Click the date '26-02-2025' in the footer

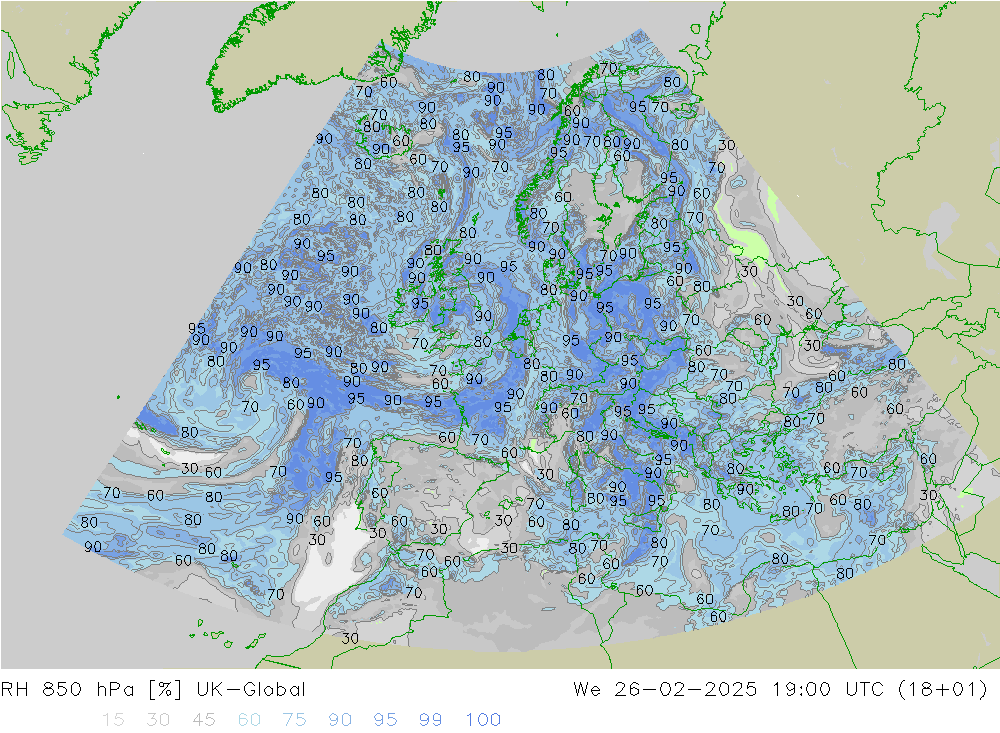click(x=686, y=690)
